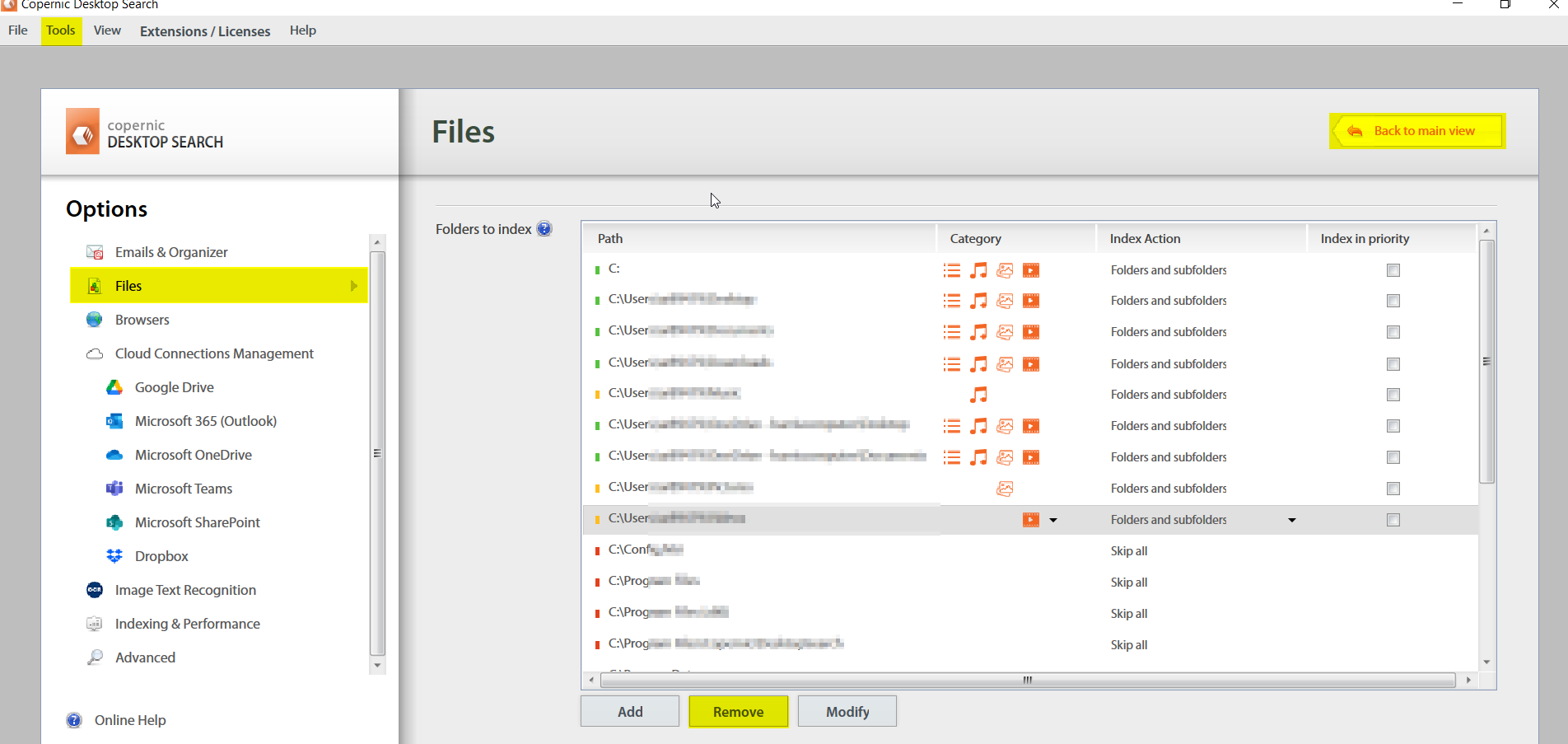The height and width of the screenshot is (744, 1568).
Task: Select the C:\Conf... Skip all row
Action: pos(1030,550)
